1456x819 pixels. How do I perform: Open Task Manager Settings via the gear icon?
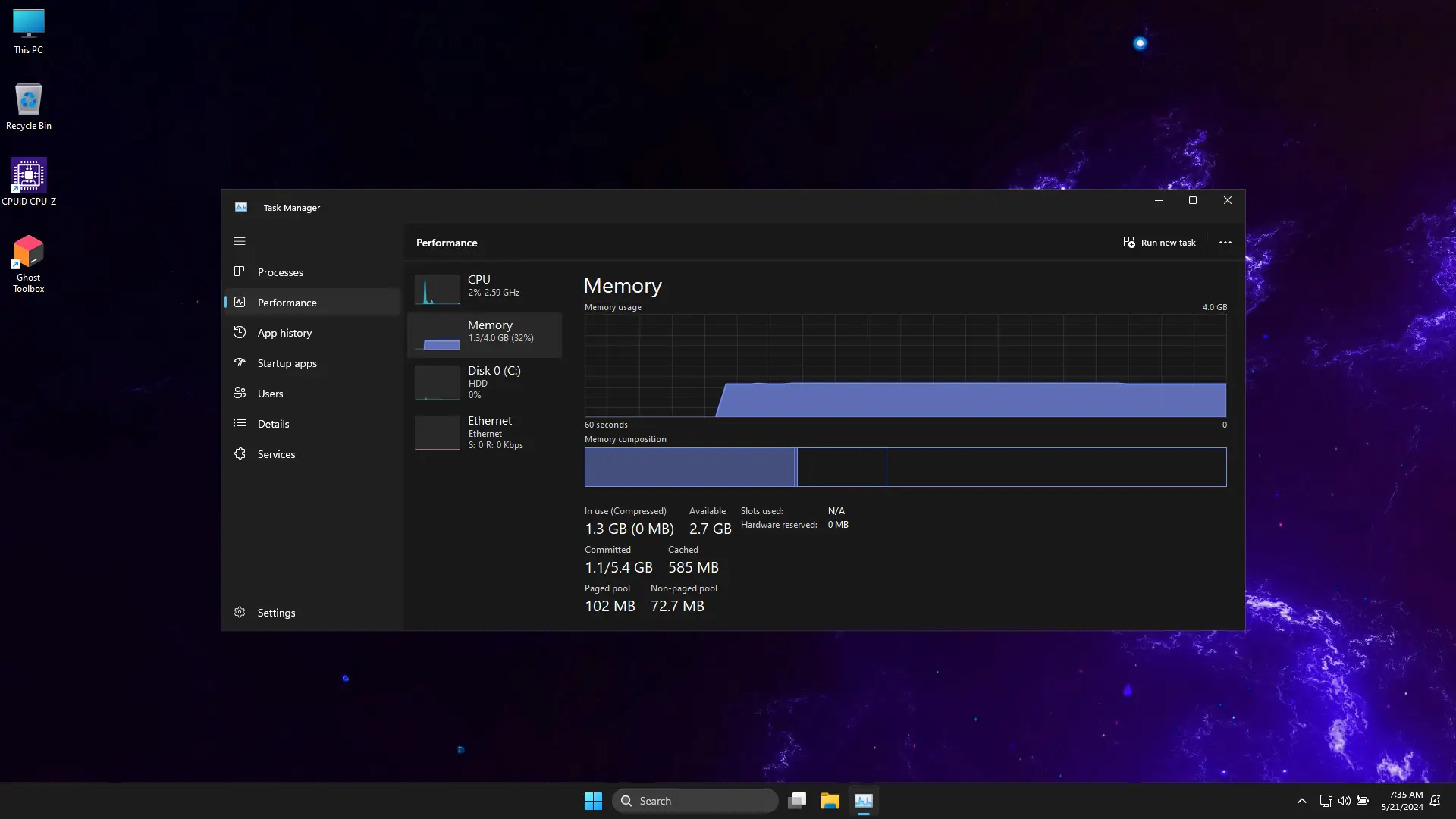[240, 612]
